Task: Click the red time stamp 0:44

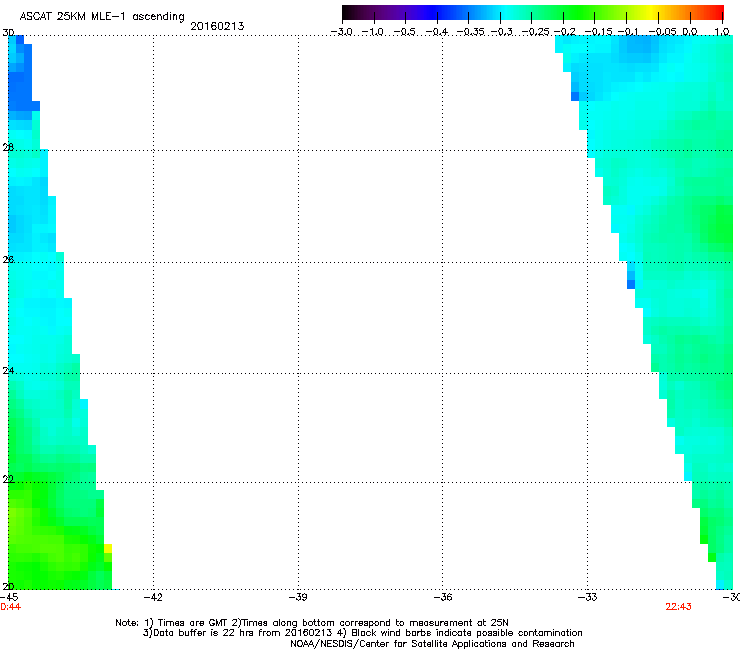Action: tap(10, 607)
